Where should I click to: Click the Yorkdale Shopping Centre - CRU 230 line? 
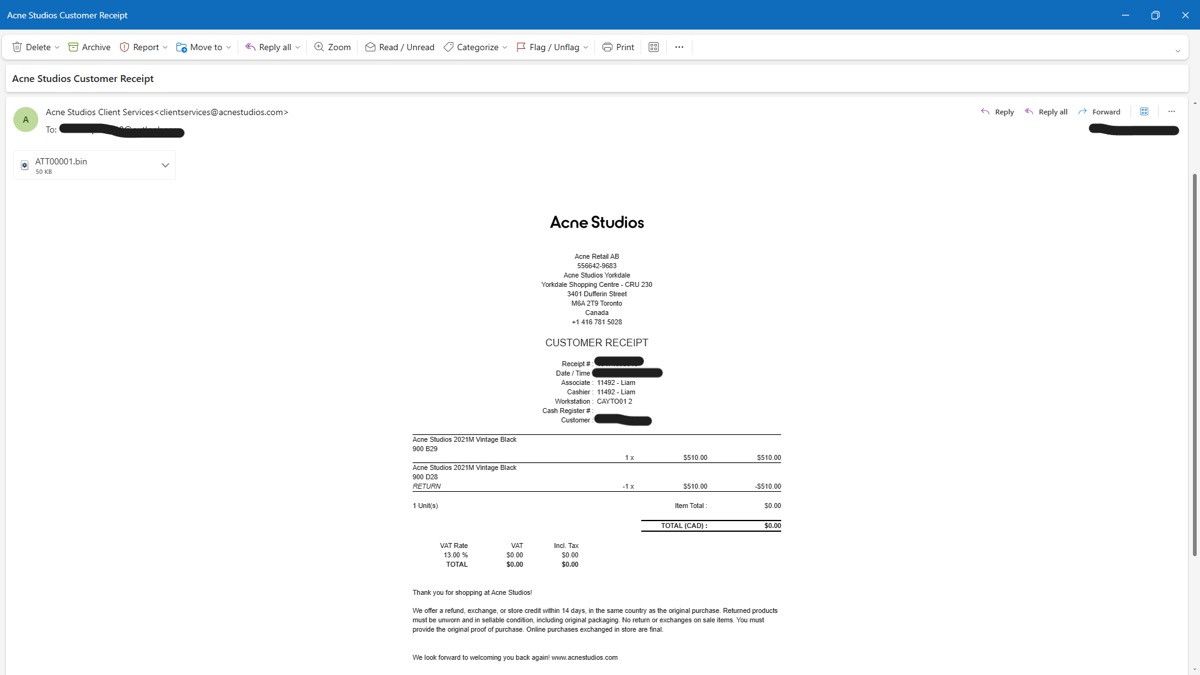[597, 285]
